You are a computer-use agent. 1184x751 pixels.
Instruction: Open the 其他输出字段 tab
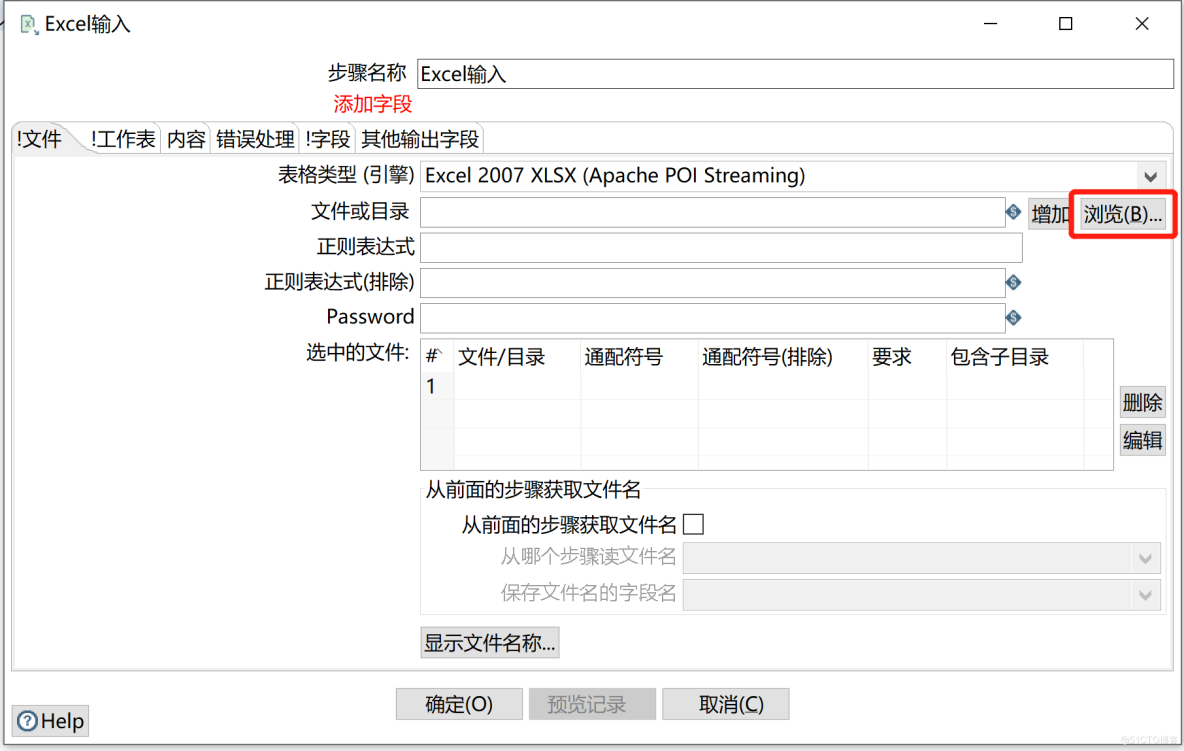[420, 140]
